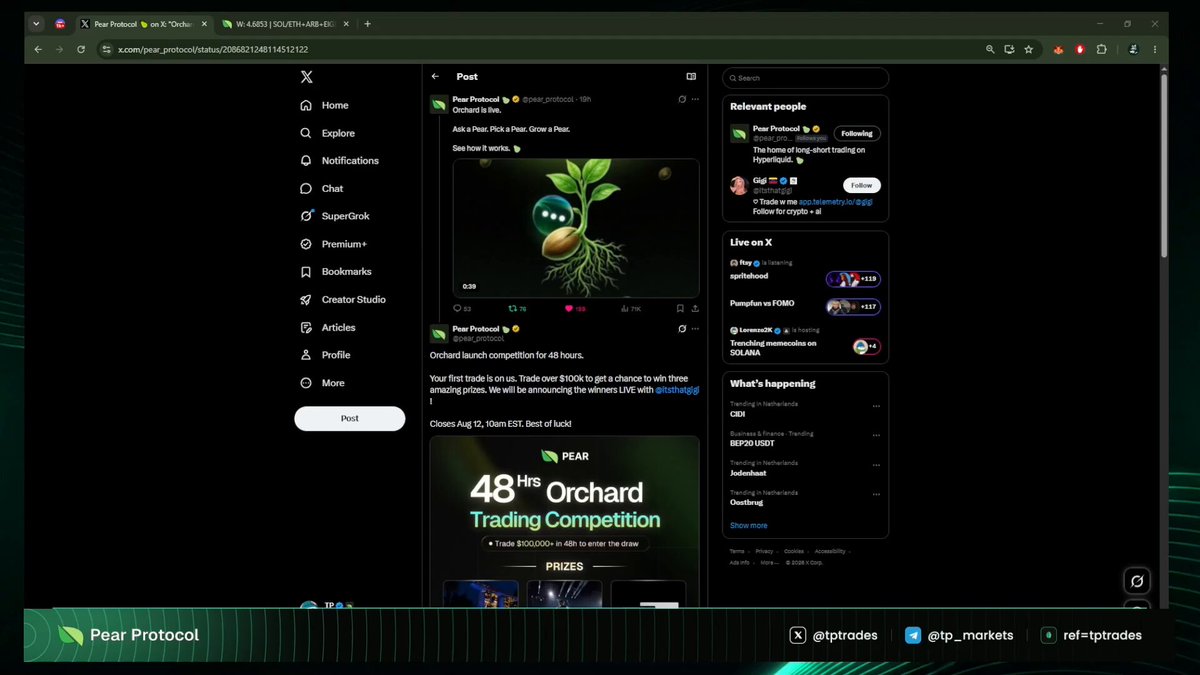
Task: Open the tab search dropdown arrow
Action: 37,23
